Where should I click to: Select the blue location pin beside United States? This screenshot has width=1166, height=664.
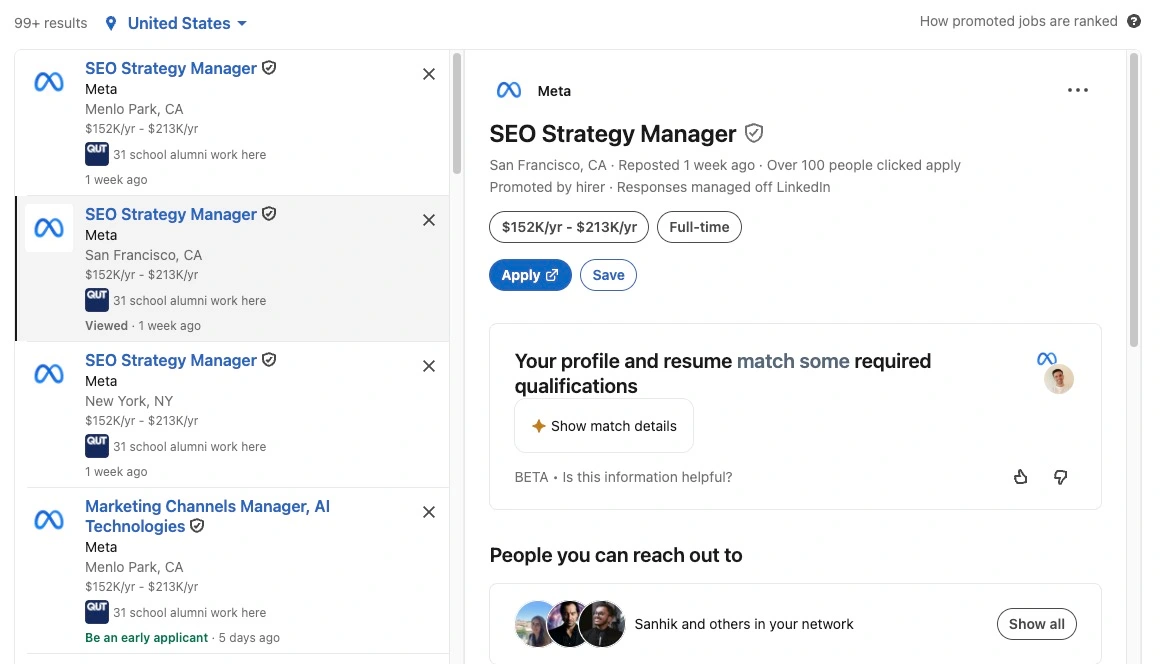110,22
